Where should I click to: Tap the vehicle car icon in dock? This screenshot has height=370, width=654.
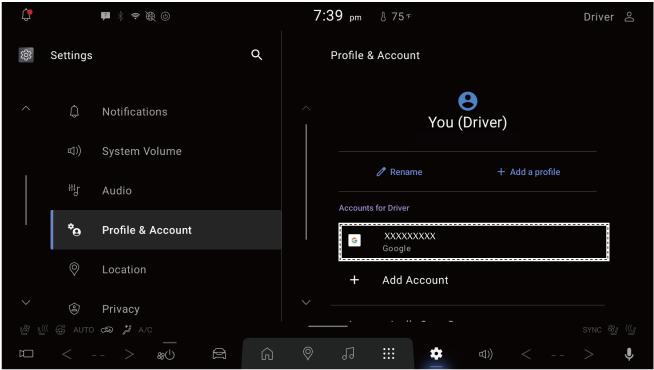tap(219, 354)
